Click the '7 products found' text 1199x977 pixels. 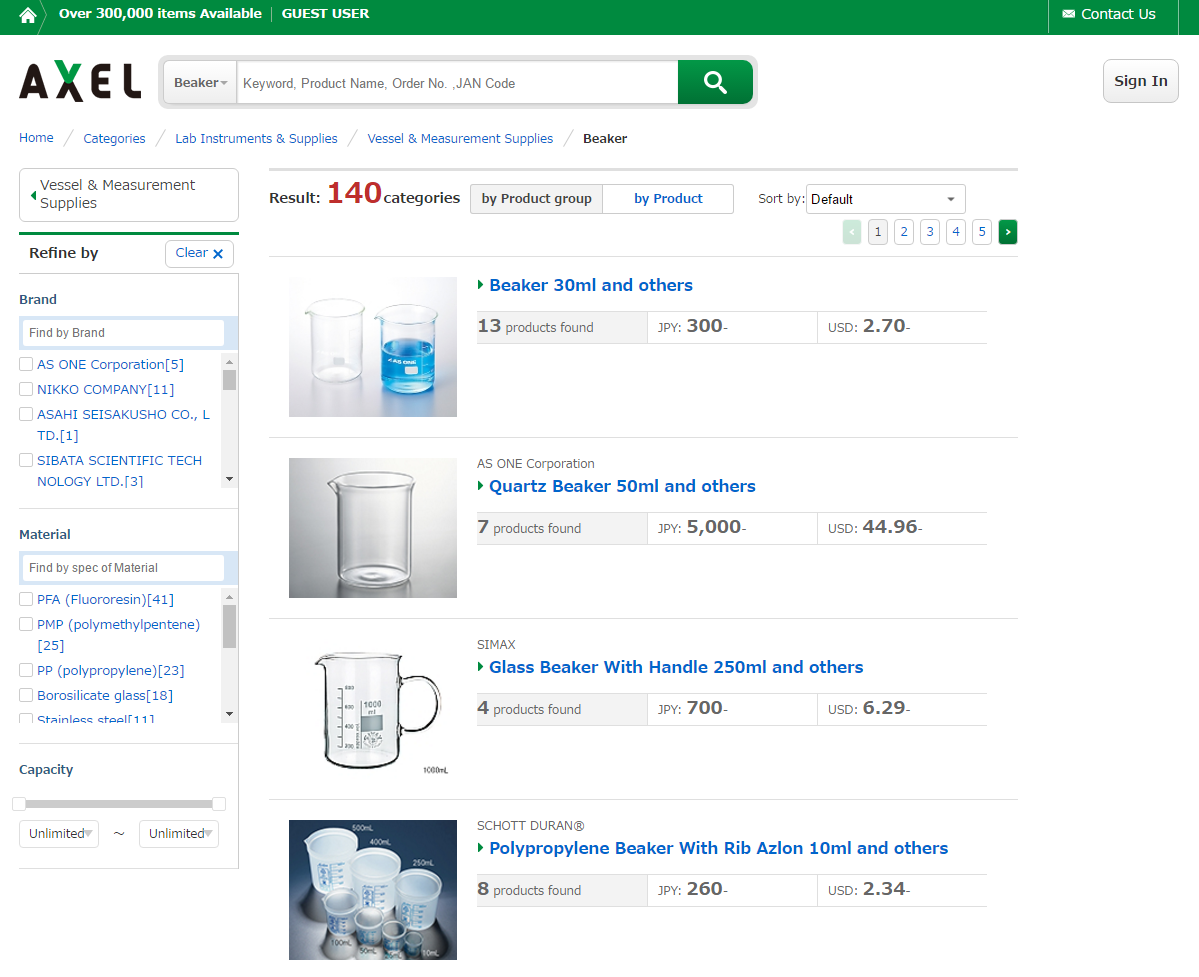pyautogui.click(x=529, y=527)
